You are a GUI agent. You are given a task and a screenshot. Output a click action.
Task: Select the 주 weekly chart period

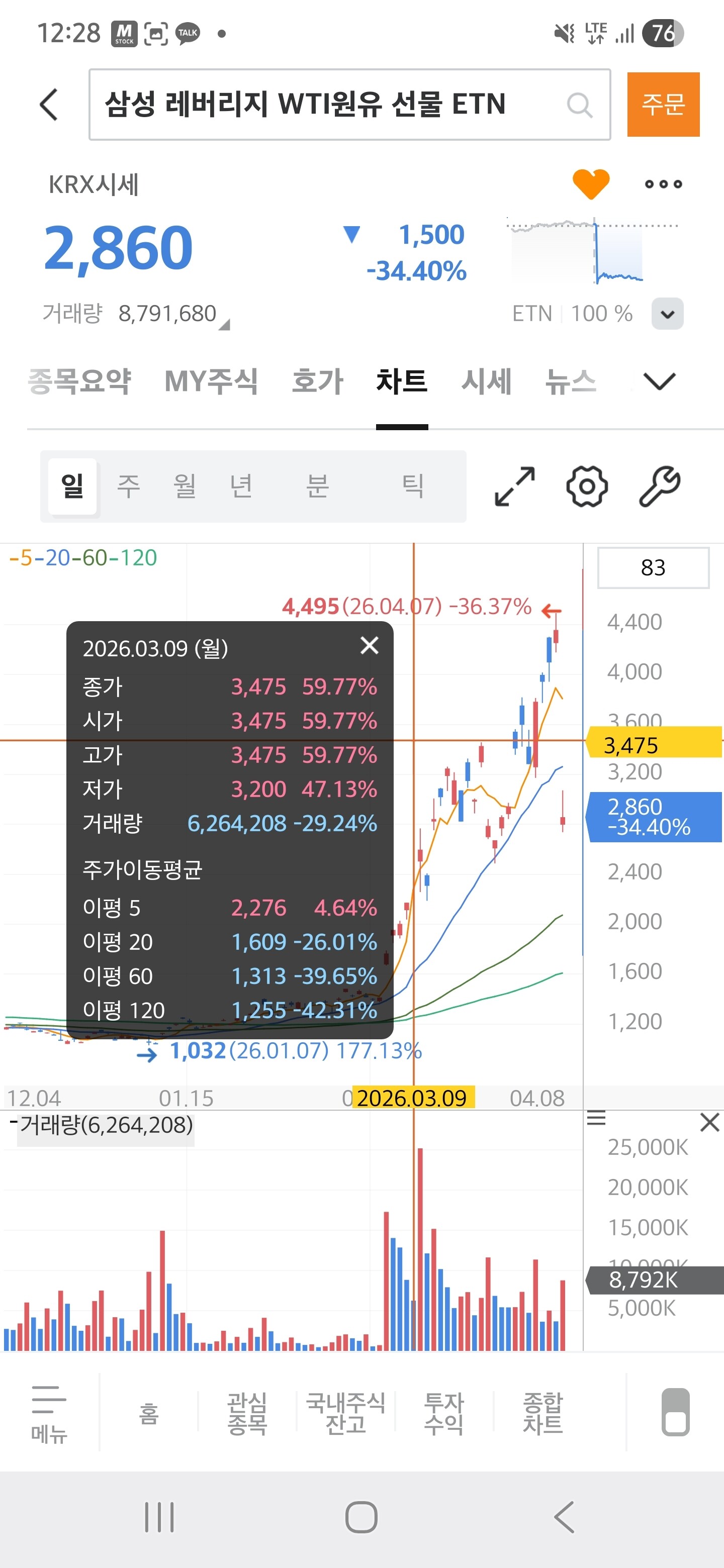[129, 486]
